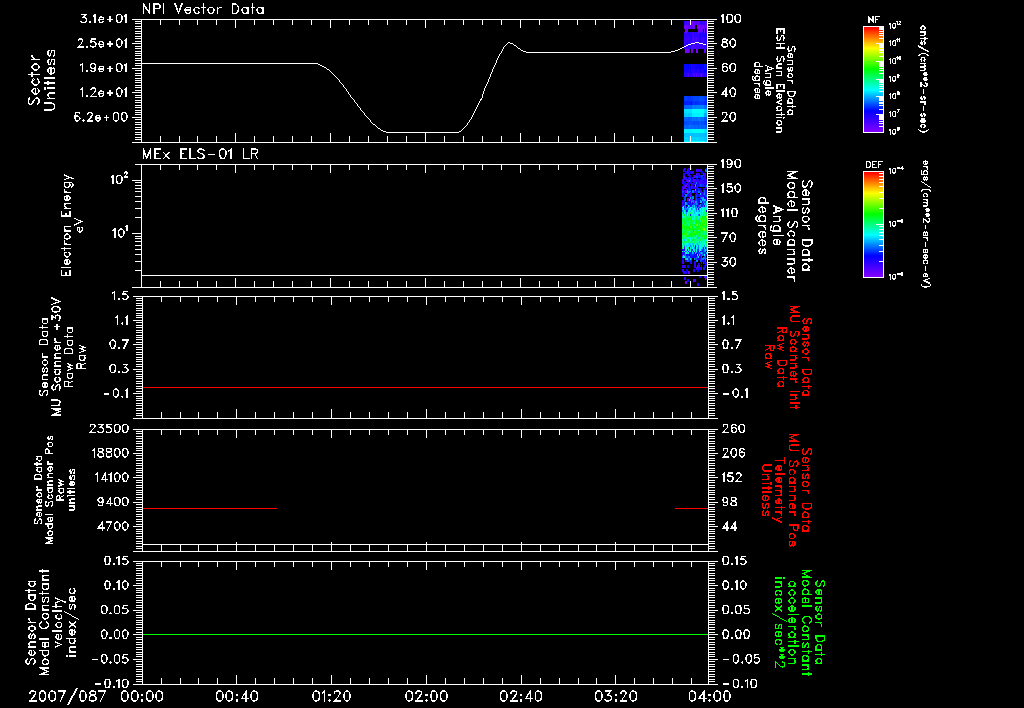Click the long red scanner position segment near 00:00
Viewport: 1024px width, 708px height.
tap(209, 508)
